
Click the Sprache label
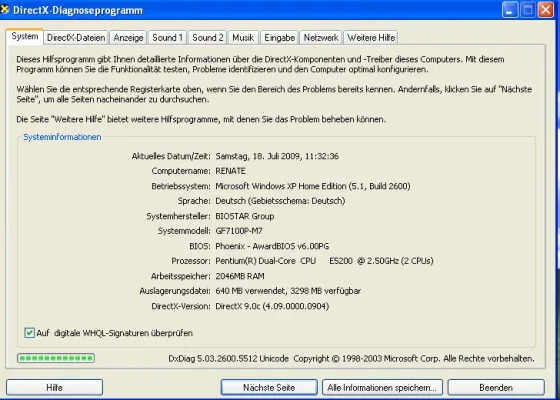coord(194,201)
